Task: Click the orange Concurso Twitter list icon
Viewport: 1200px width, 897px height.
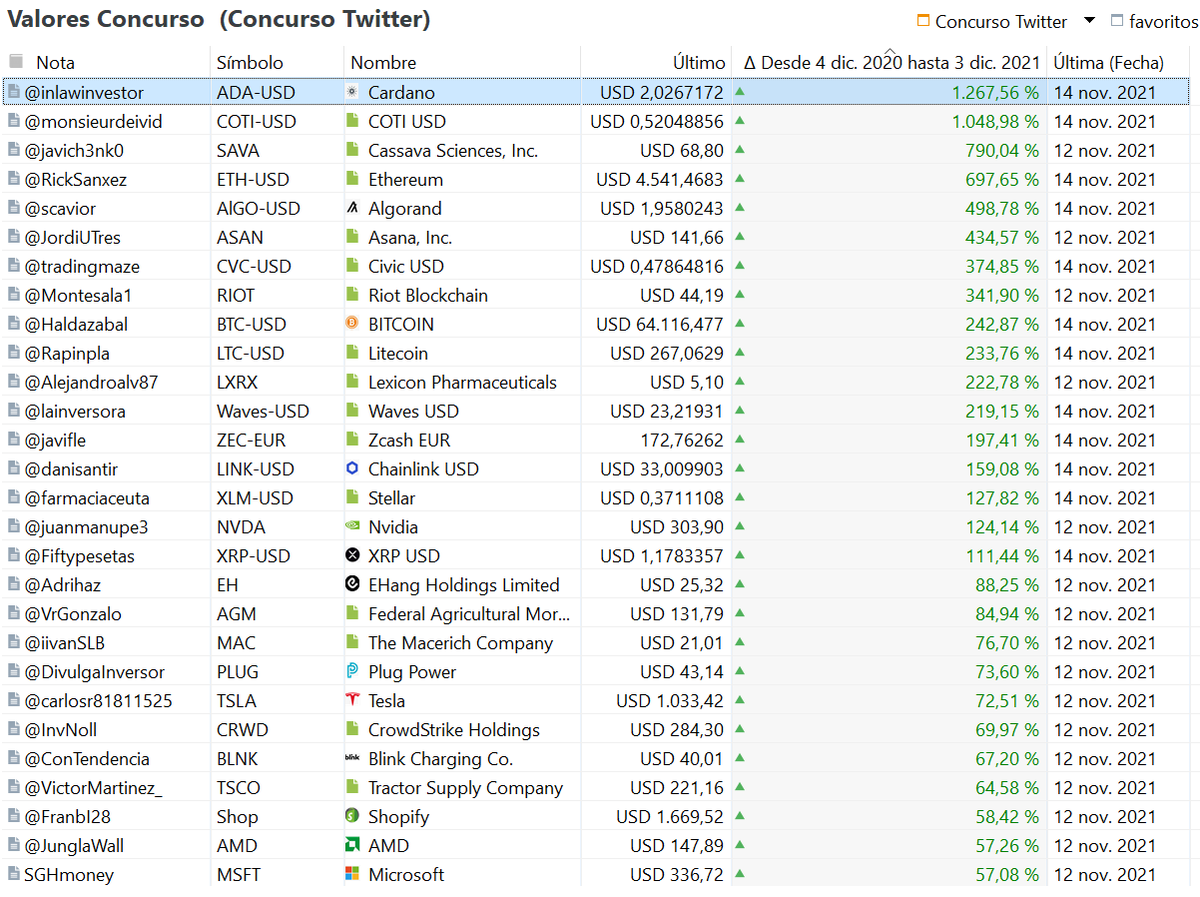Action: pos(923,21)
